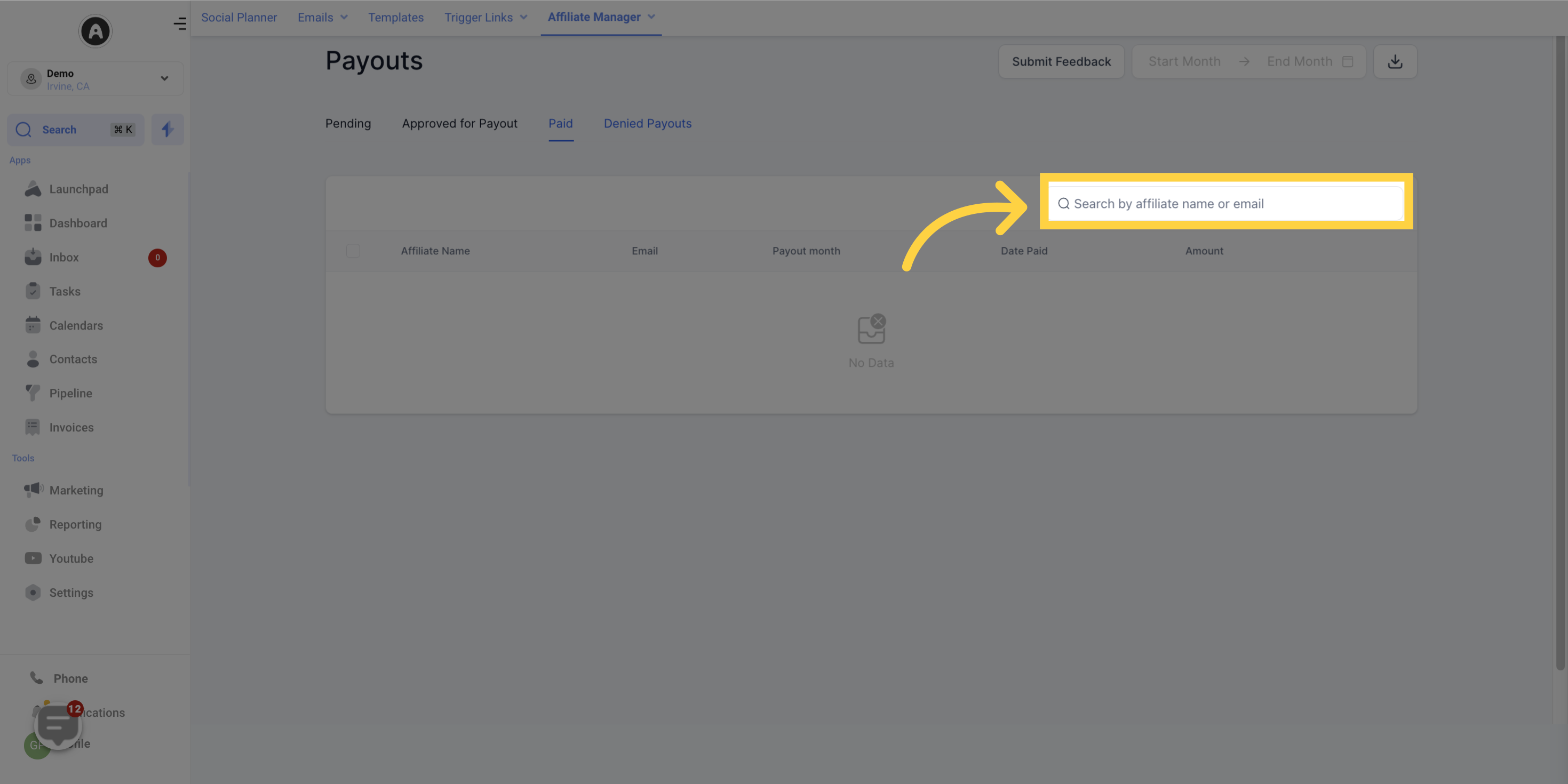Focus the search by affiliate name field

tap(1226, 203)
